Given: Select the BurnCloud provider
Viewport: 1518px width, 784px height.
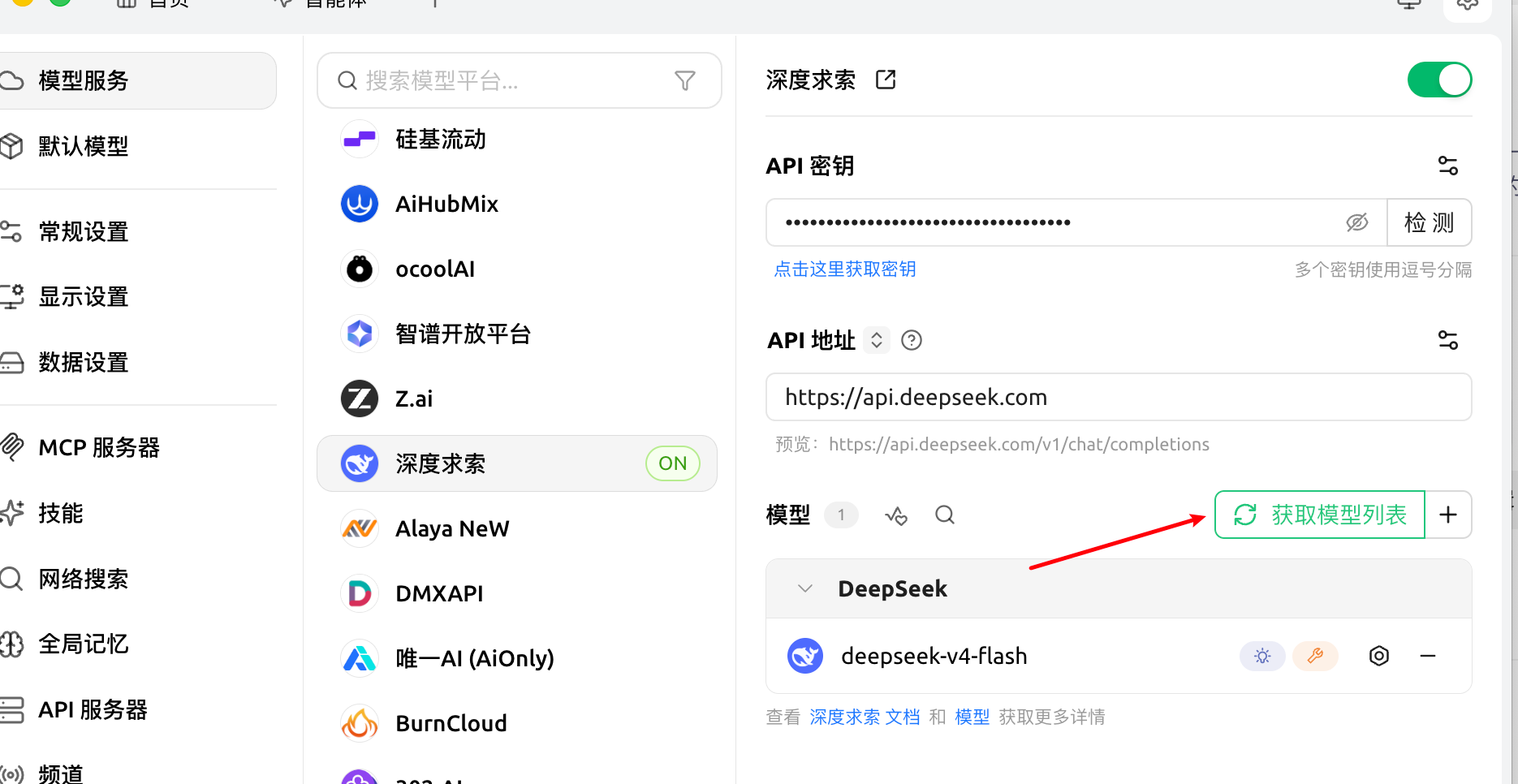Looking at the screenshot, I should 517,724.
